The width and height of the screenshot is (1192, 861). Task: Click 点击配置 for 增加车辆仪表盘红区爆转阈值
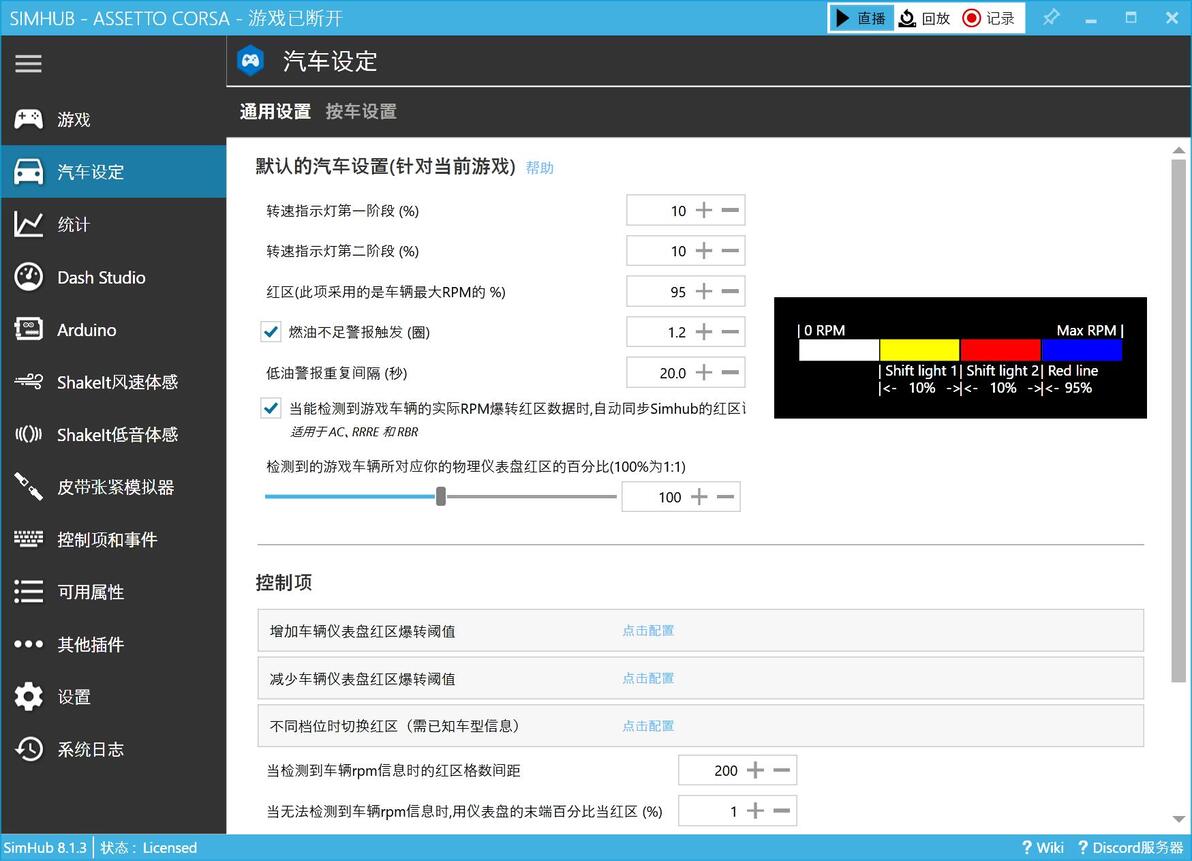point(648,631)
